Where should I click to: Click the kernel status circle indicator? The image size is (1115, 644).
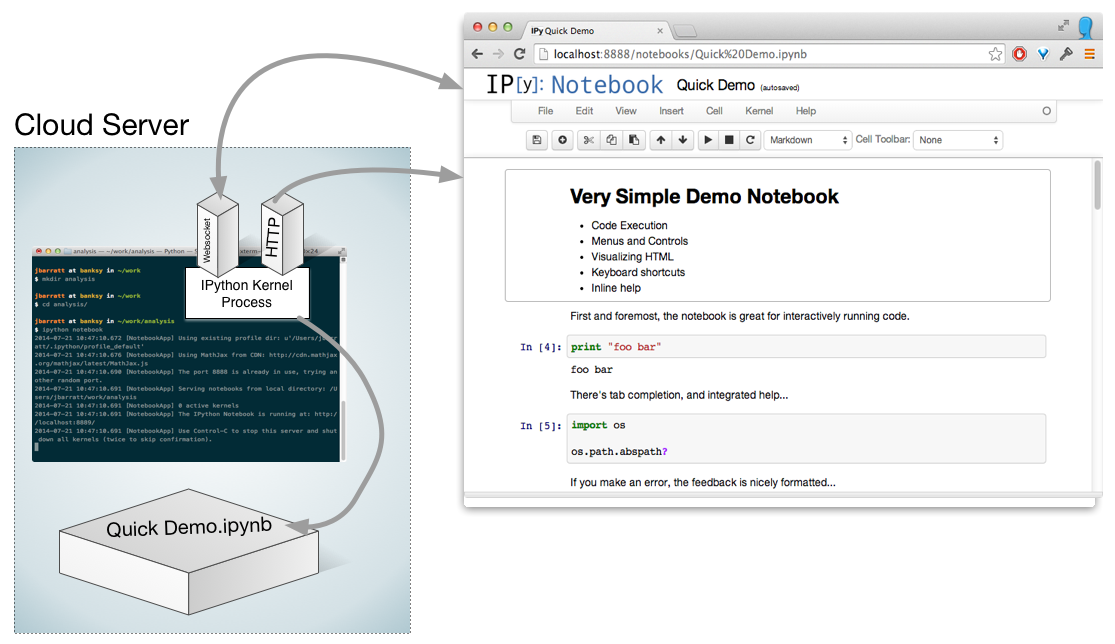[x=1046, y=111]
